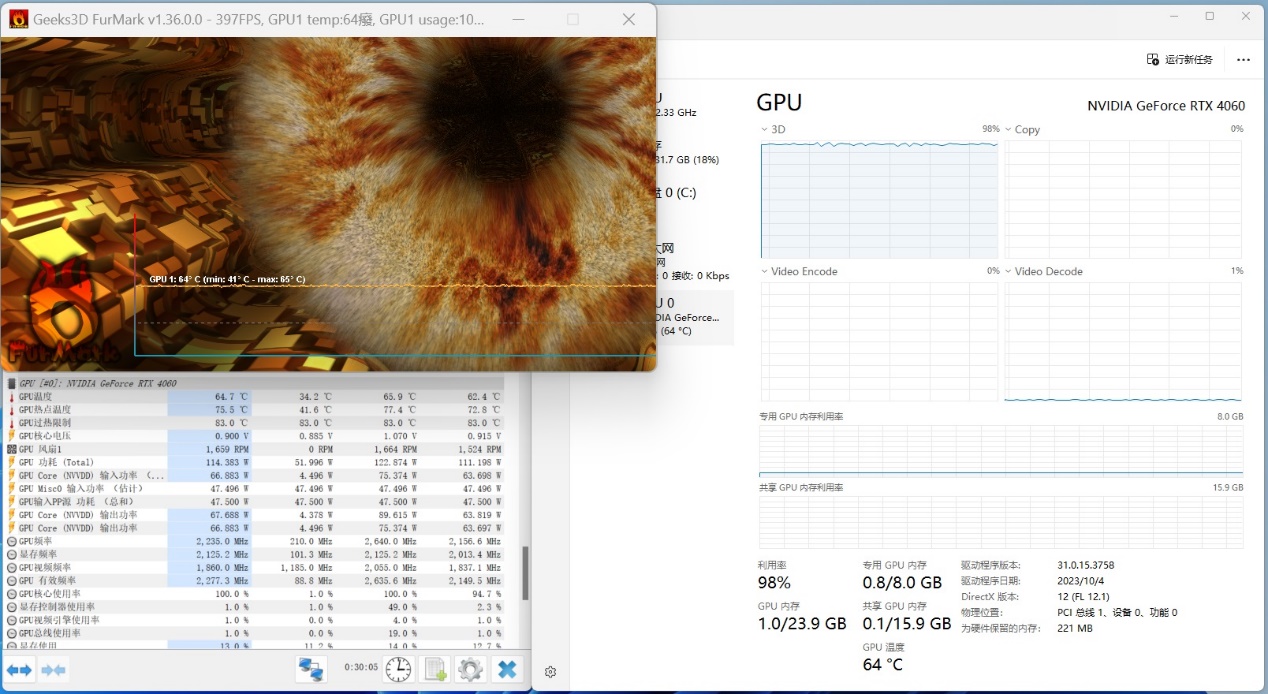The height and width of the screenshot is (694, 1268).
Task: Minimize the Task Manager window
Action: (x=1175, y=16)
